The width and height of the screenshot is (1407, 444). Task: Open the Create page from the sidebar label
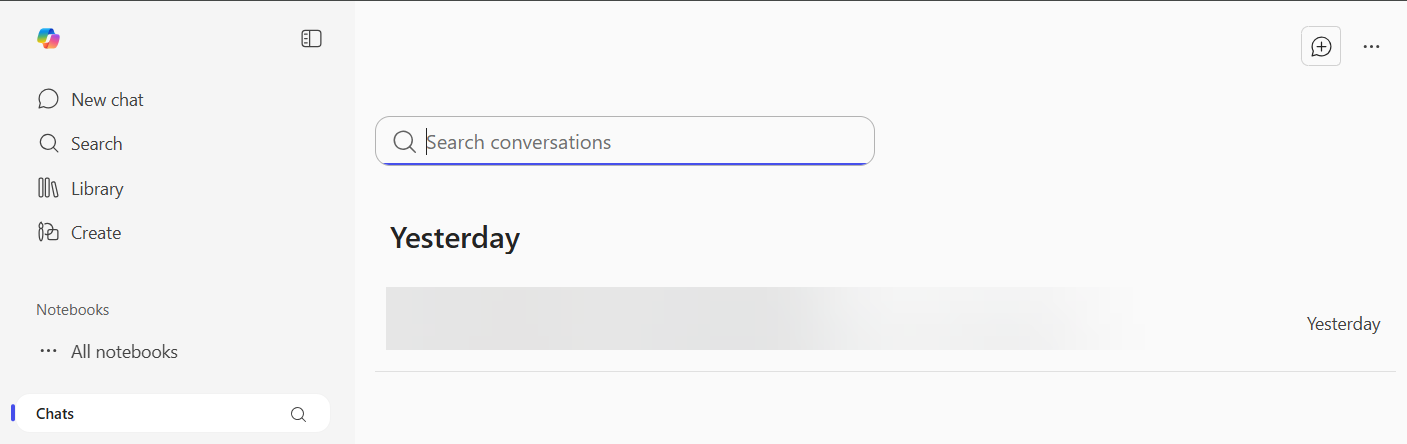pyautogui.click(x=96, y=233)
